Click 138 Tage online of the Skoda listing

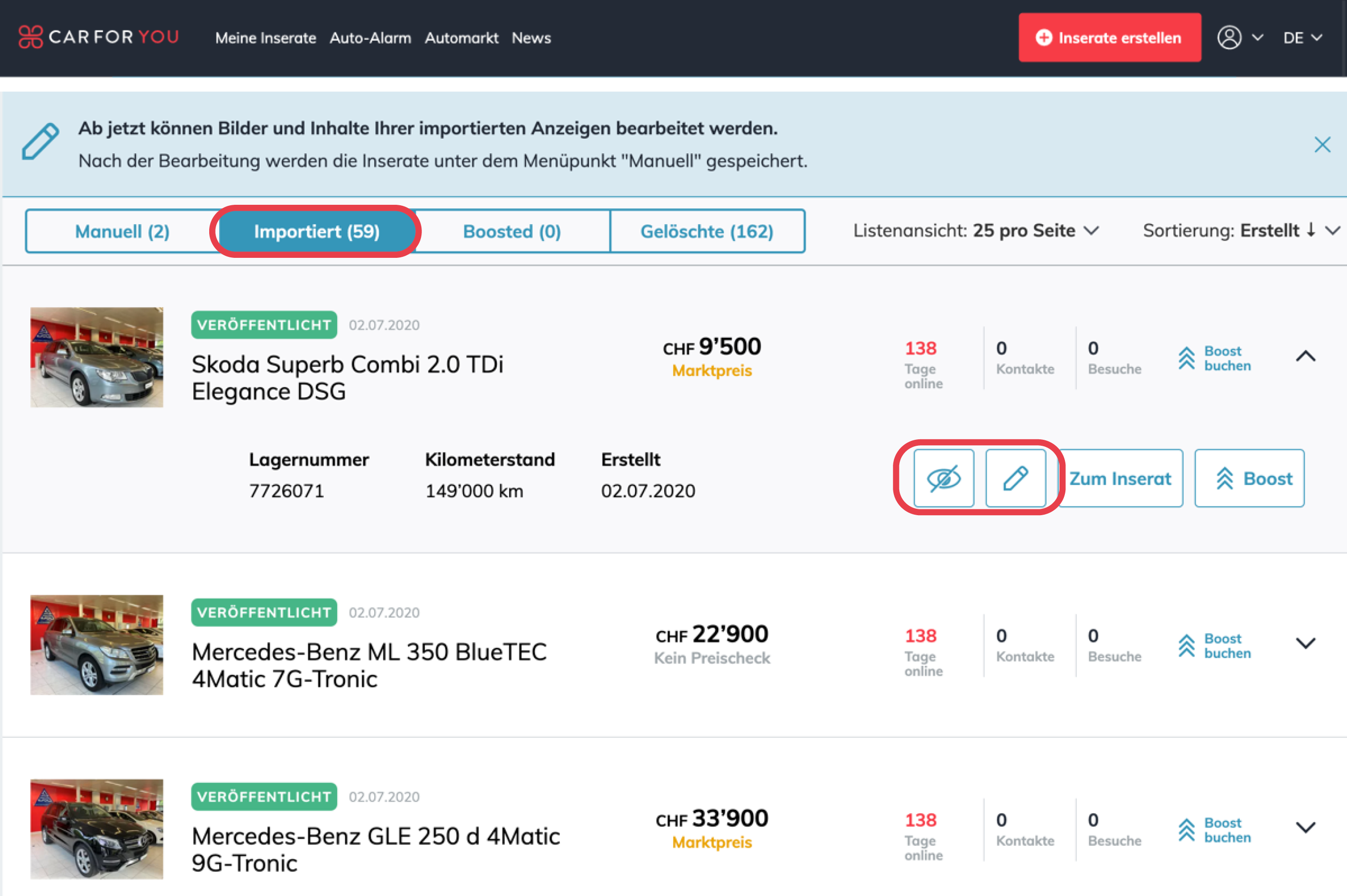pyautogui.click(x=923, y=364)
